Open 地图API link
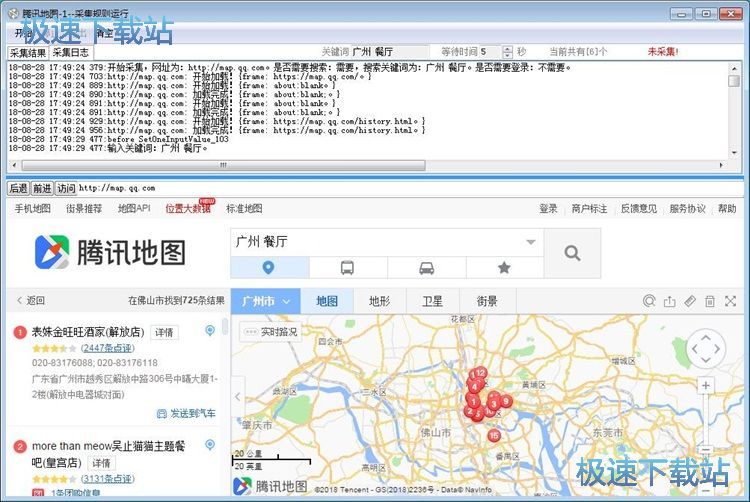Screen dimensions: 750x502 pos(134,209)
